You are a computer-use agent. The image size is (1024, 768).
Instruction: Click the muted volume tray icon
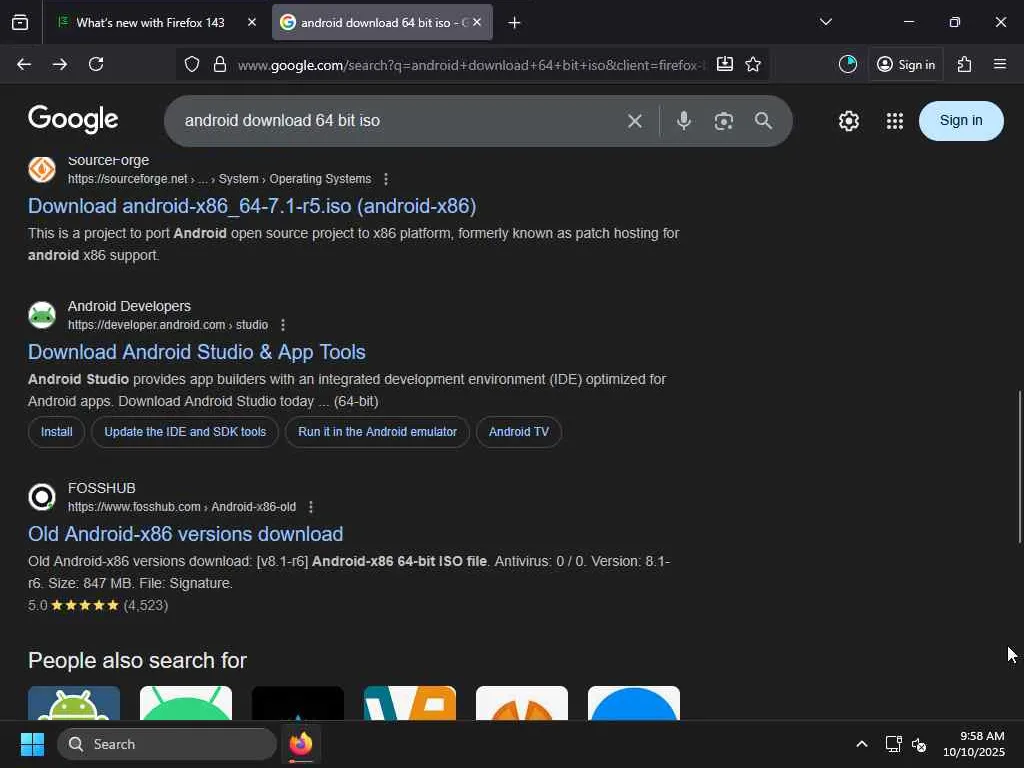pos(919,744)
